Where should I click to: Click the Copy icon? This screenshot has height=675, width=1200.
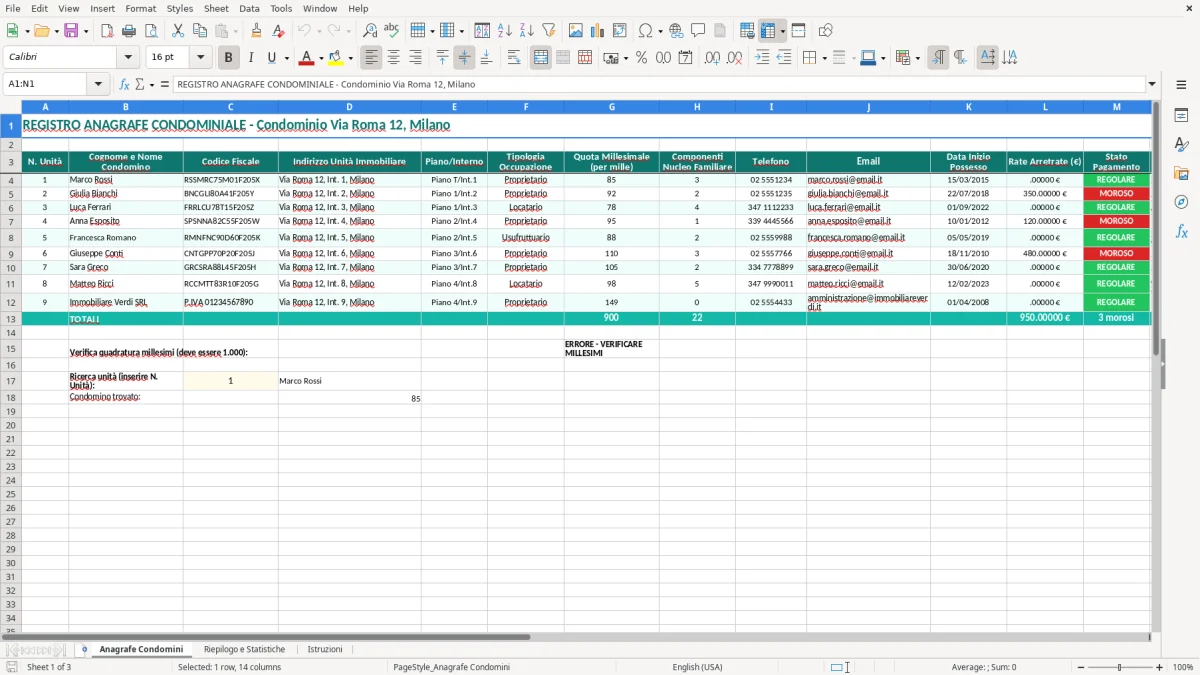pos(199,31)
